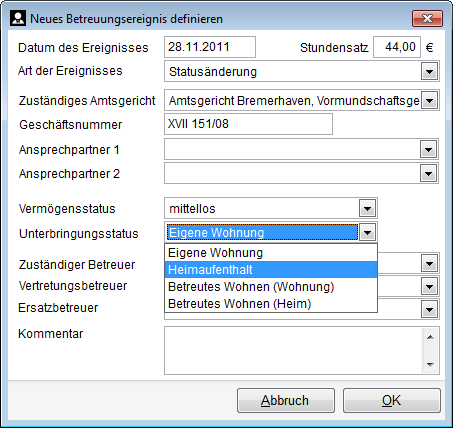Open the Ansprechpartner 2 dropdown arrow

pyautogui.click(x=428, y=173)
